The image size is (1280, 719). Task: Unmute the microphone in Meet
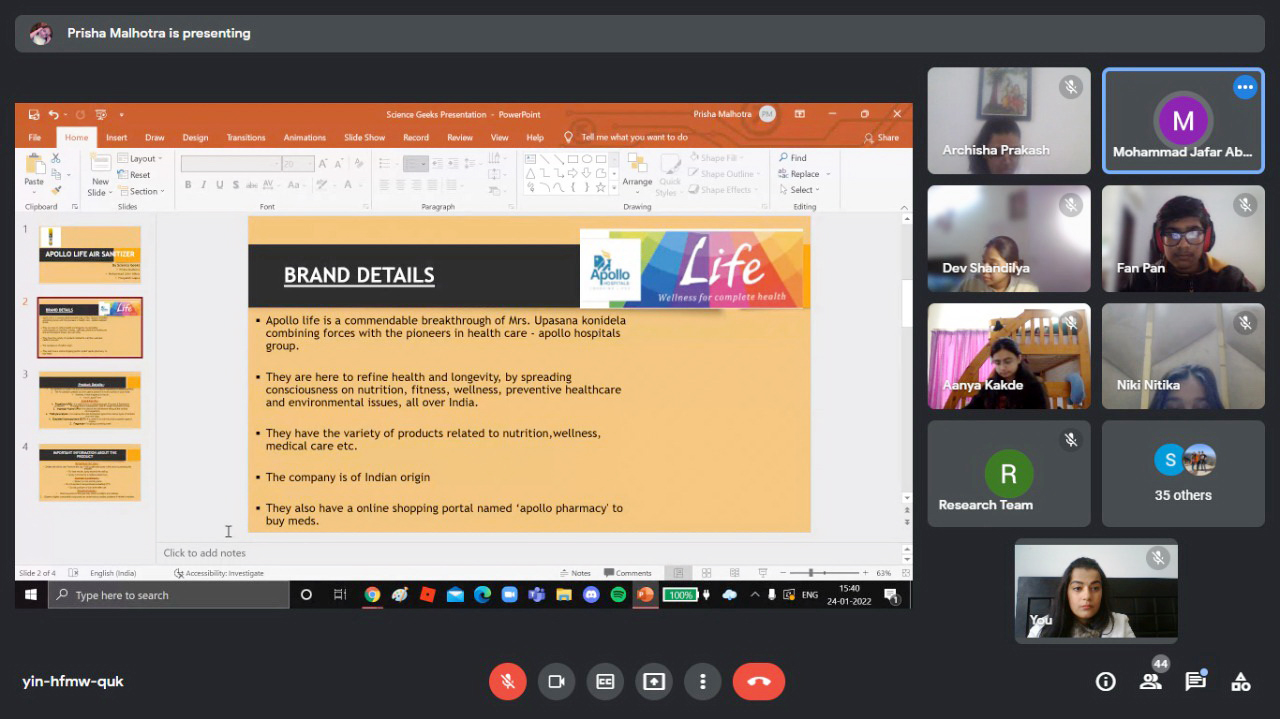click(508, 681)
